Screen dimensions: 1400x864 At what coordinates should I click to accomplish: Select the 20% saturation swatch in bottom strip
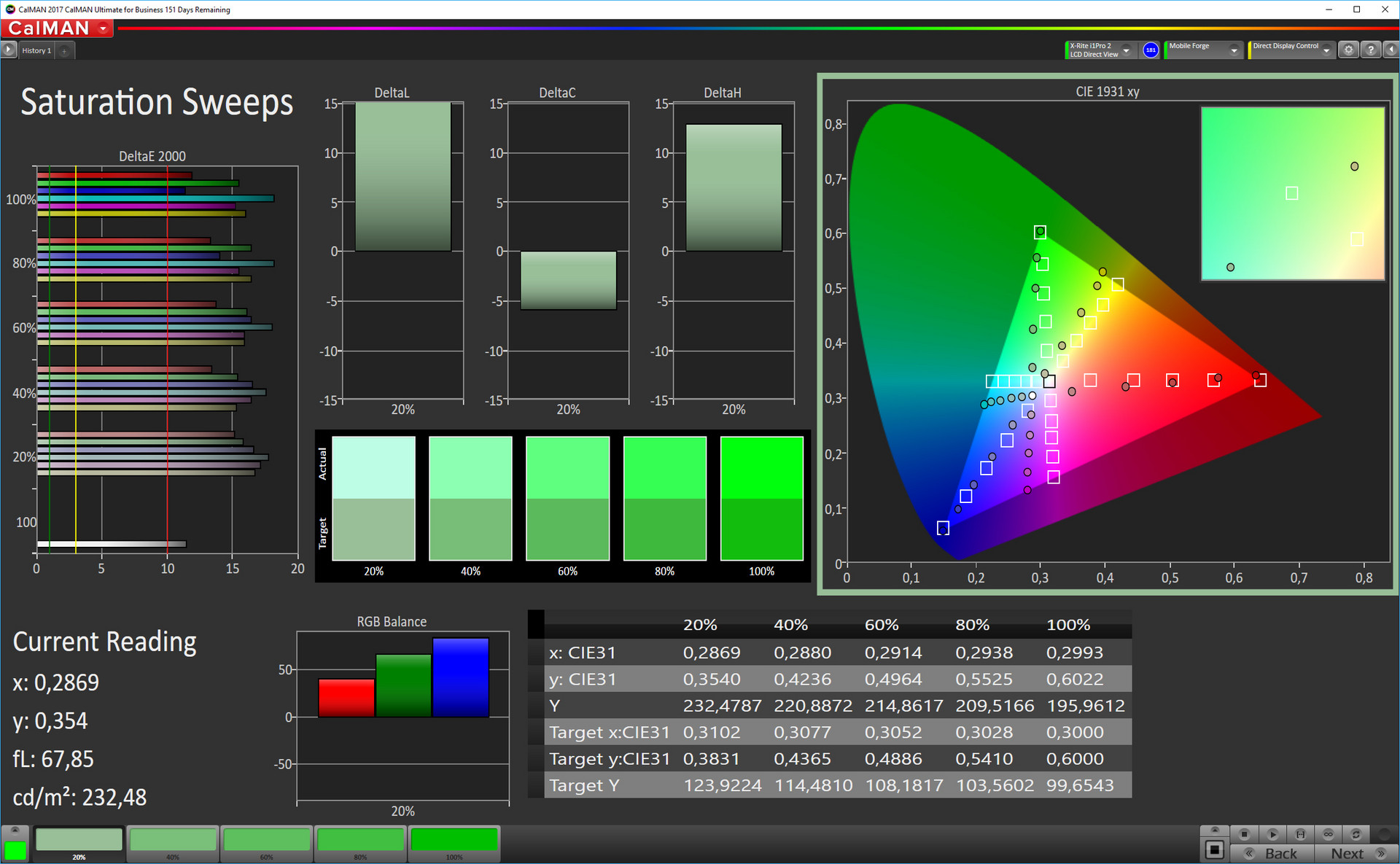pyautogui.click(x=79, y=844)
